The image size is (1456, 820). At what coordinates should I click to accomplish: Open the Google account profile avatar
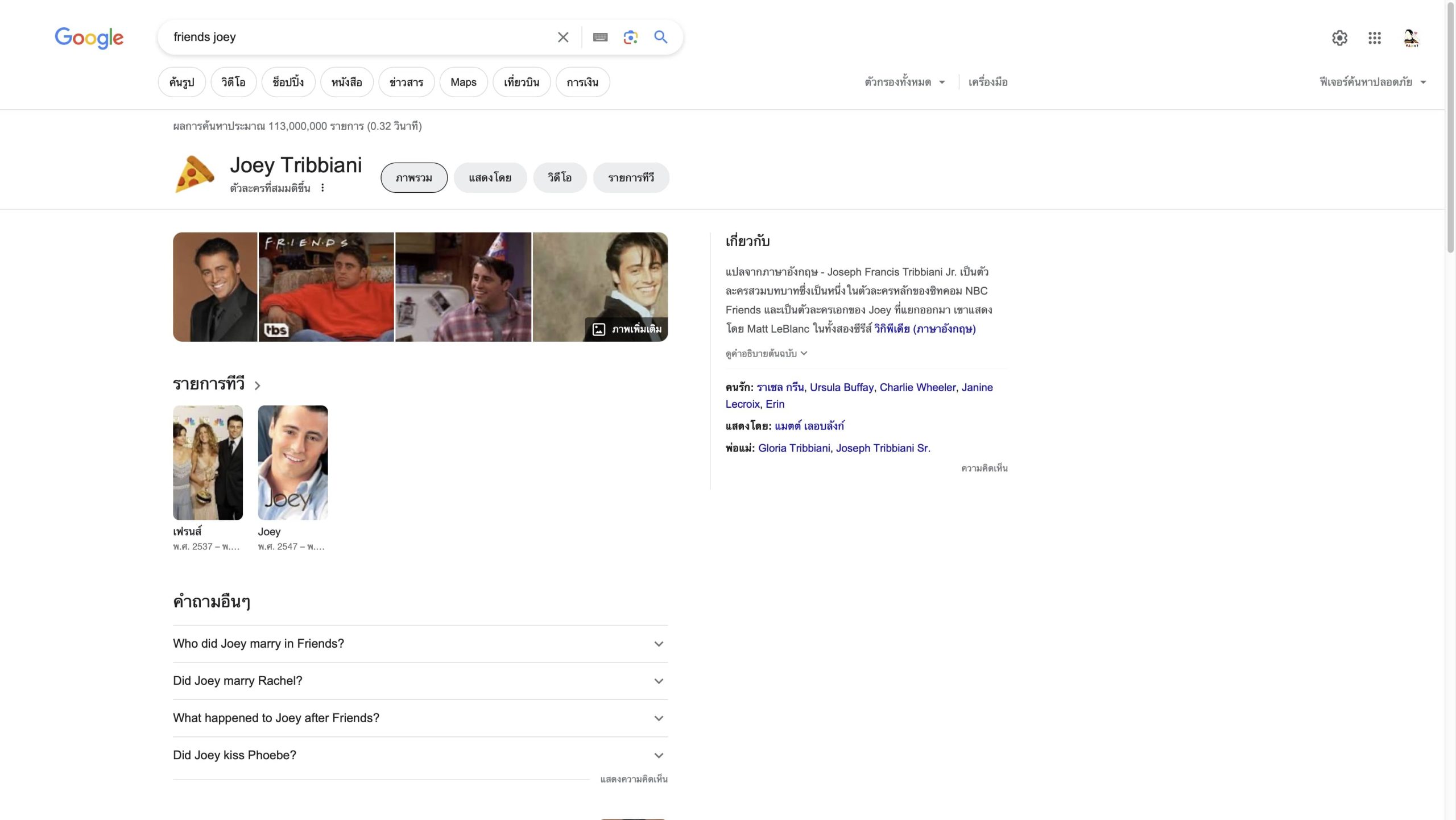point(1410,38)
